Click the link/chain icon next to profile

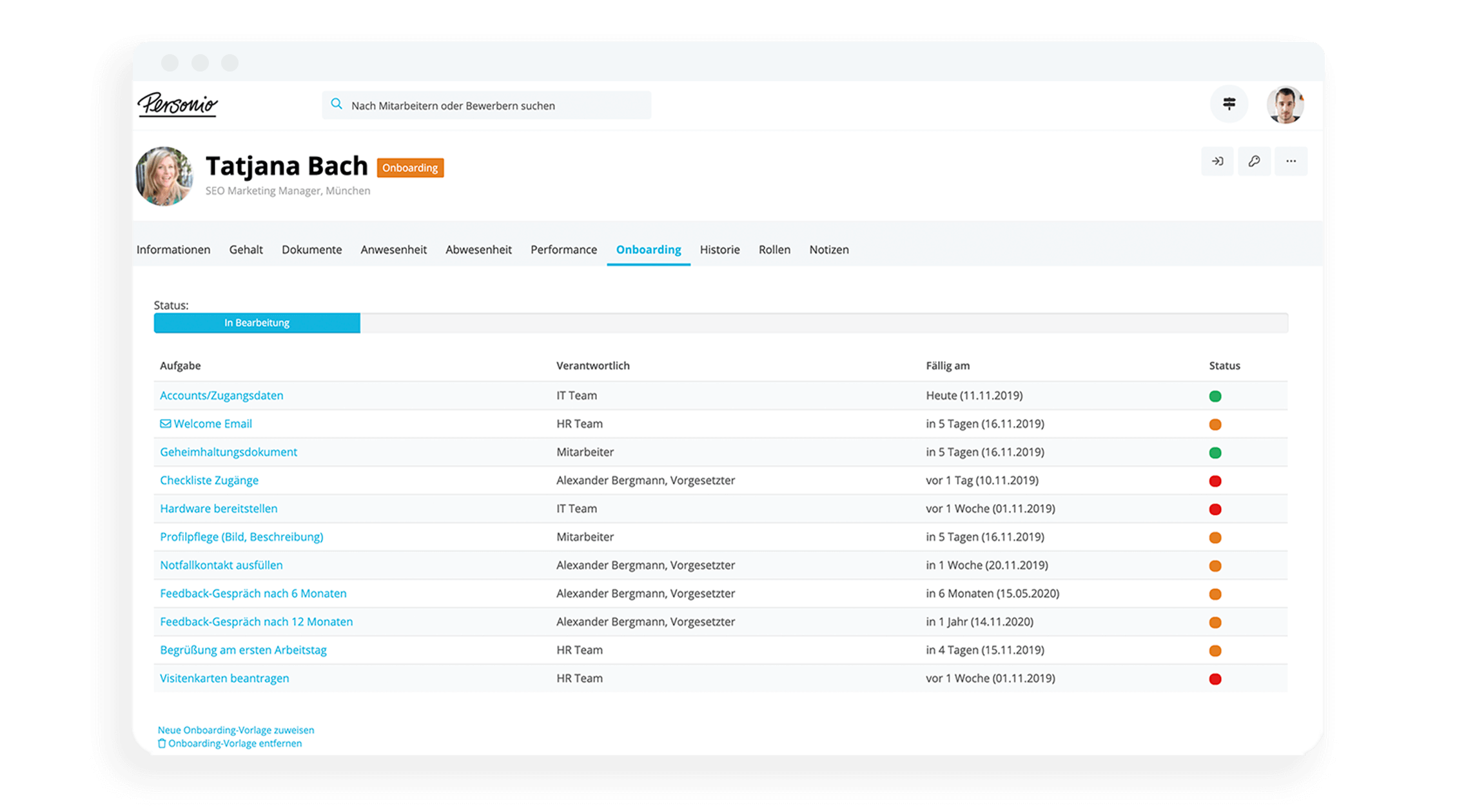point(1252,161)
